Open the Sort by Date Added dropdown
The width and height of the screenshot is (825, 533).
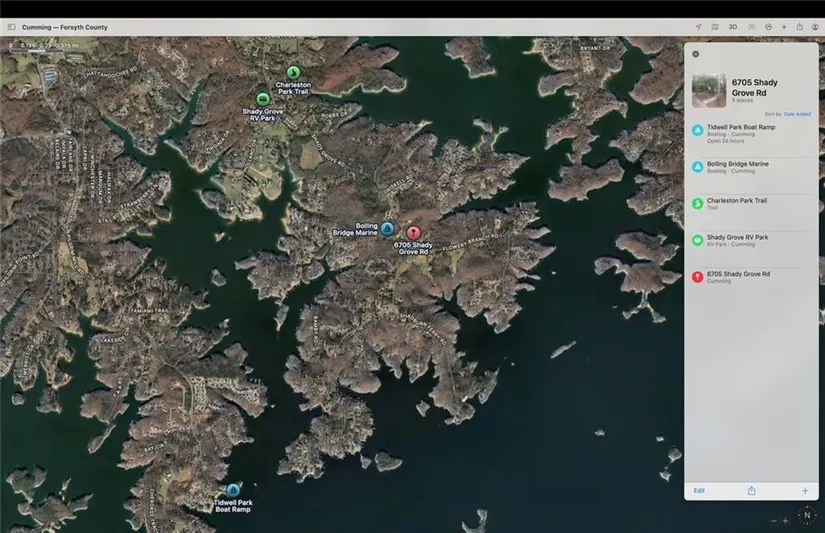click(797, 114)
